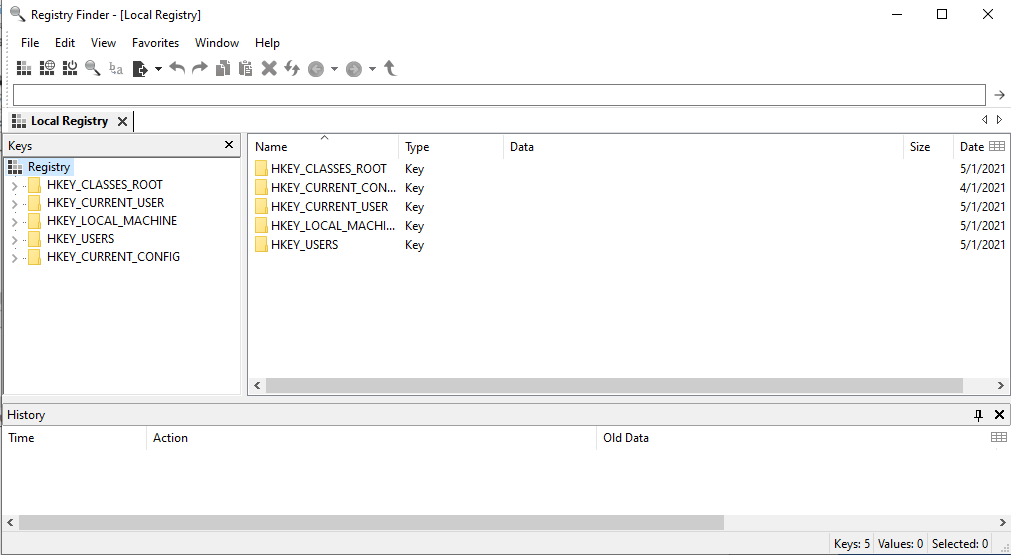Click the go arrow beside address bar

coord(999,95)
